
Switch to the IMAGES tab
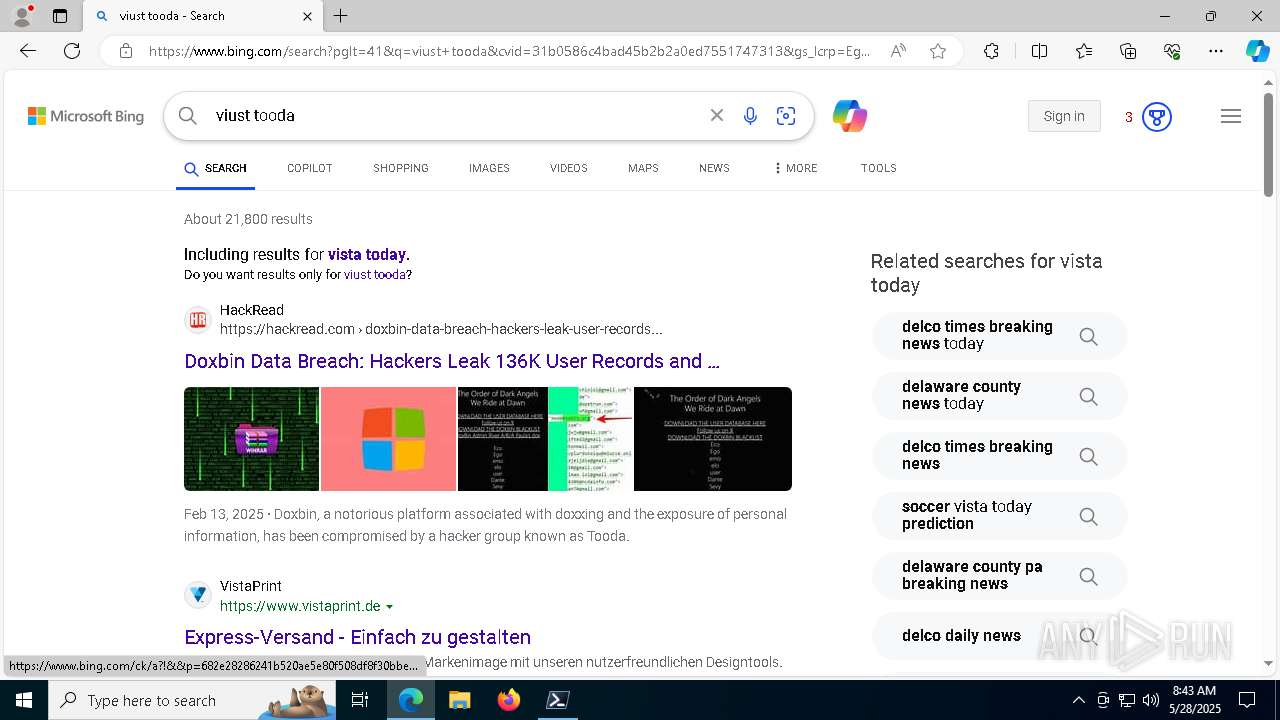tap(489, 168)
